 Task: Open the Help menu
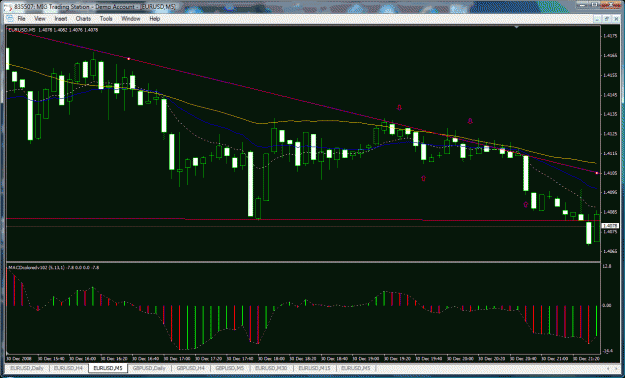[x=155, y=19]
